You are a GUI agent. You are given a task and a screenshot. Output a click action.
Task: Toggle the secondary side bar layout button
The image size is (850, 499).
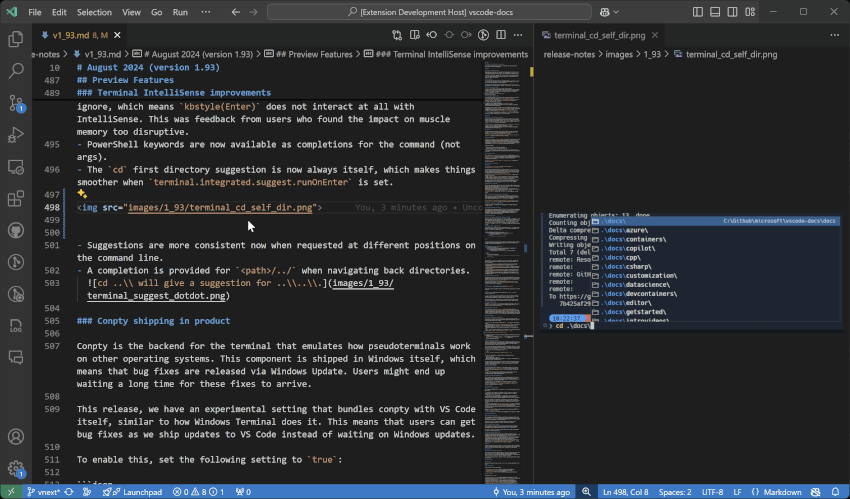[732, 12]
